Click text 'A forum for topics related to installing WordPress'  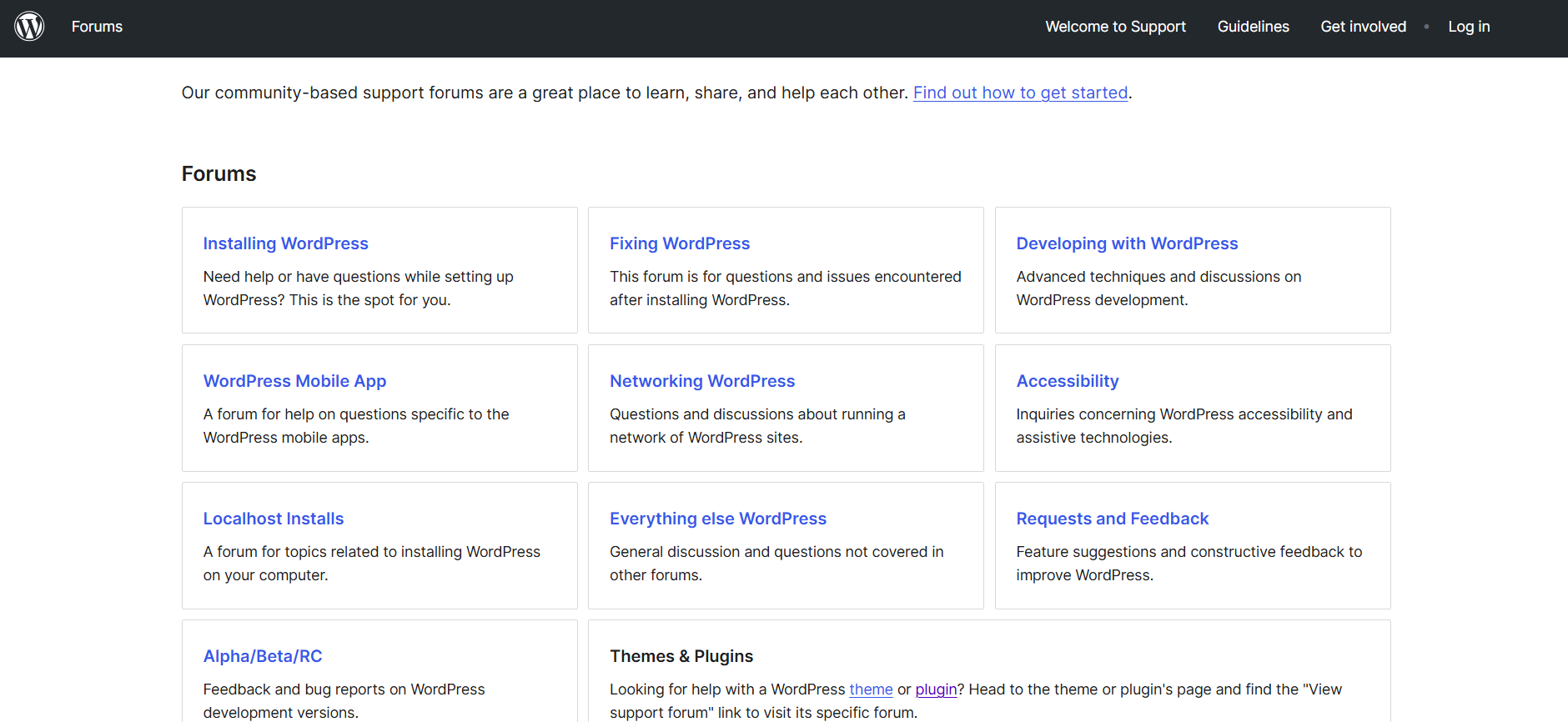click(372, 552)
